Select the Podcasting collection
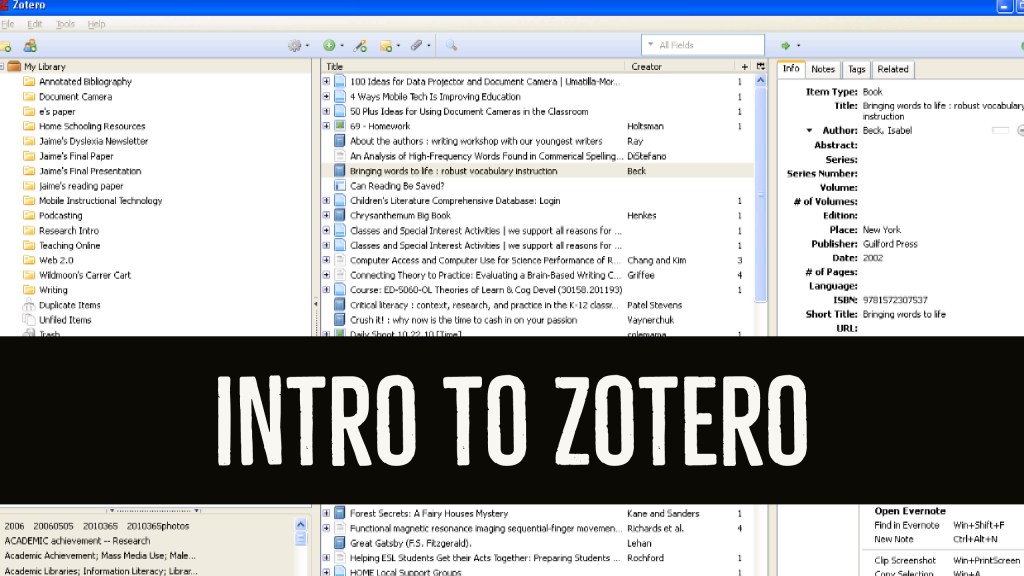Image resolution: width=1024 pixels, height=576 pixels. click(60, 216)
